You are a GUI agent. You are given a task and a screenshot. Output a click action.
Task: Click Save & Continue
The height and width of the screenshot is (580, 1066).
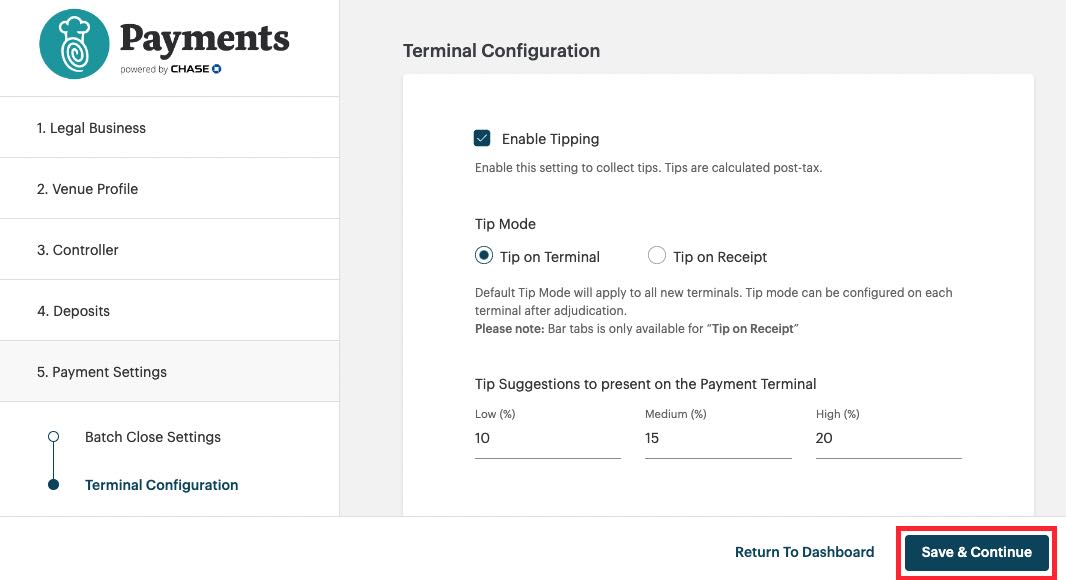point(975,551)
